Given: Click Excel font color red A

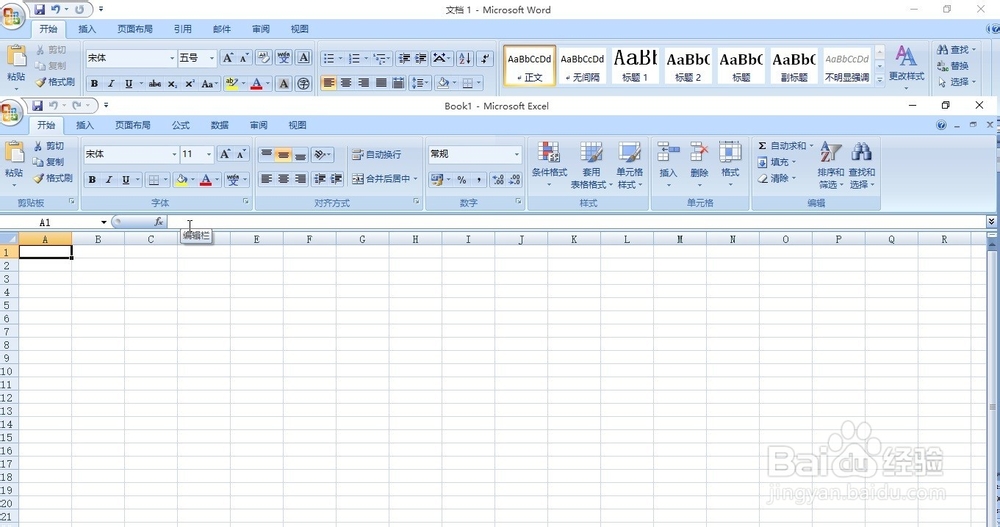Looking at the screenshot, I should click(x=205, y=180).
